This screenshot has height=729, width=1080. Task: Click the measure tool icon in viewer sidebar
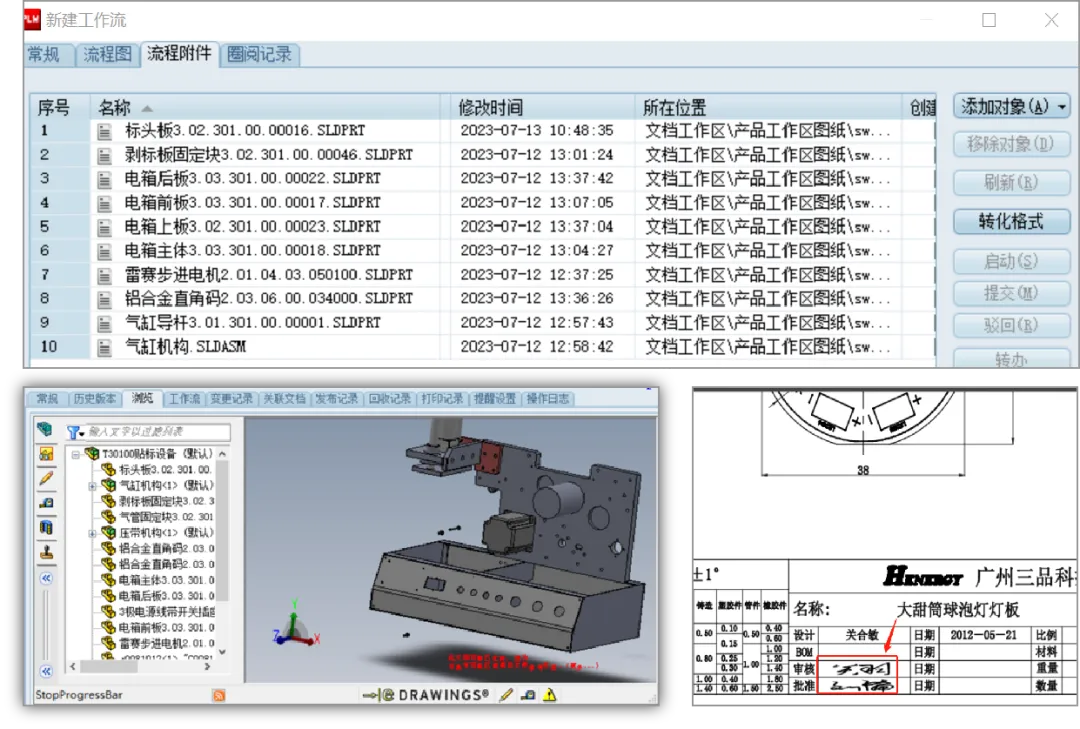tap(46, 502)
